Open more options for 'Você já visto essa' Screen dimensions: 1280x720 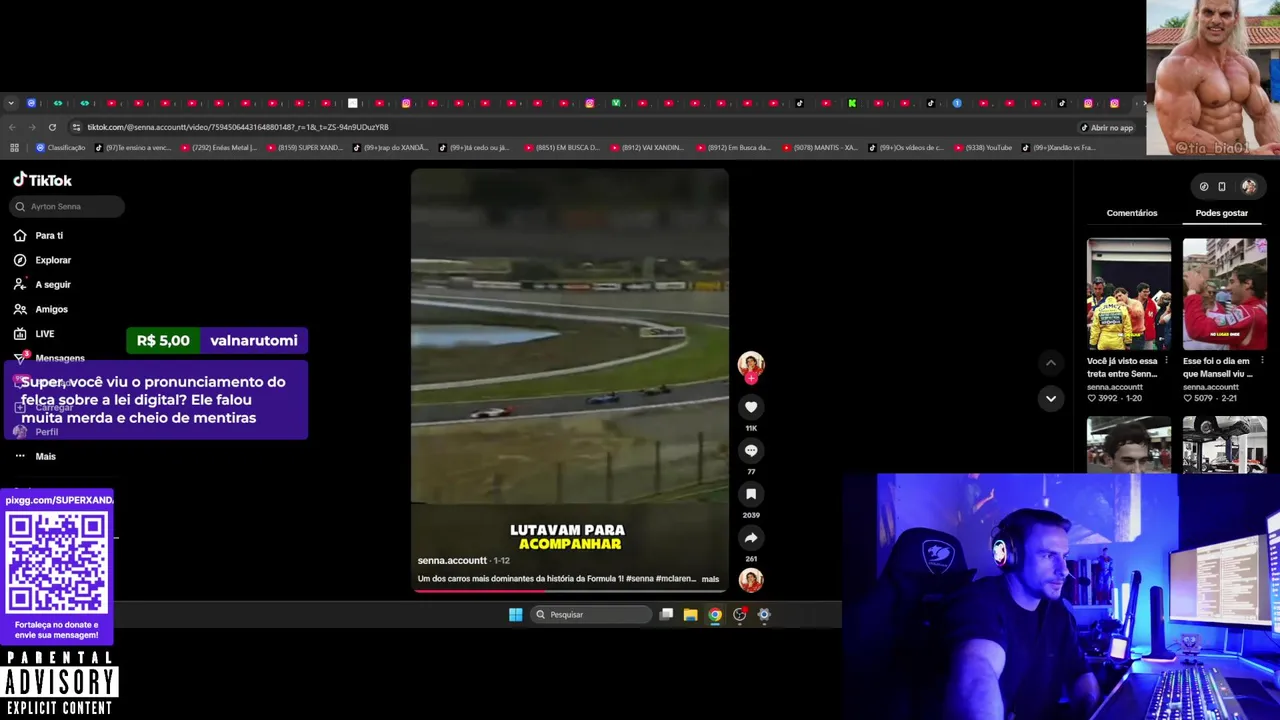[1167, 361]
